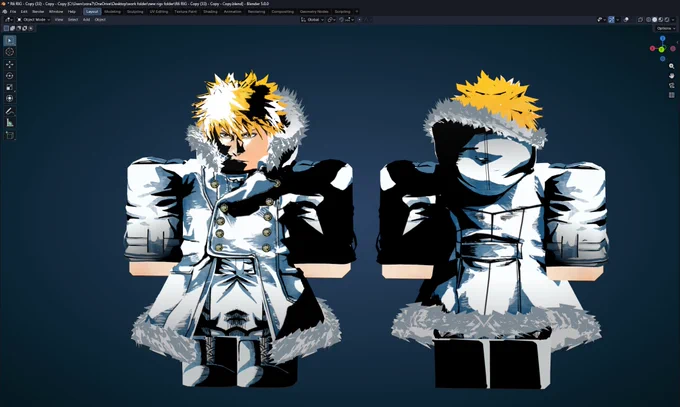Click the pan hand viewport icon
Screen dimensions: 680x407
point(671,76)
